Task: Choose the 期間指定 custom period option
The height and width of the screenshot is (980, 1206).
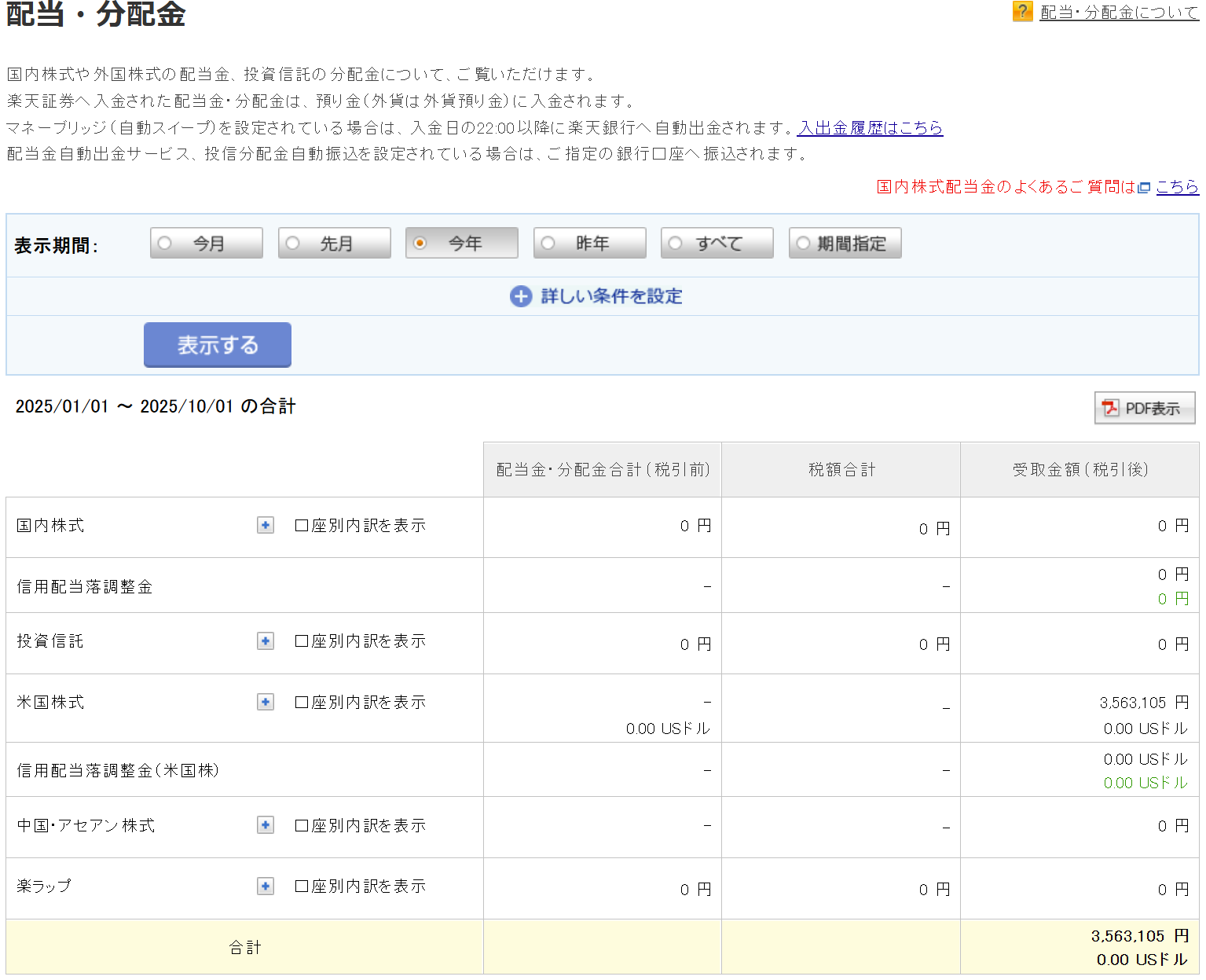Action: tap(803, 243)
